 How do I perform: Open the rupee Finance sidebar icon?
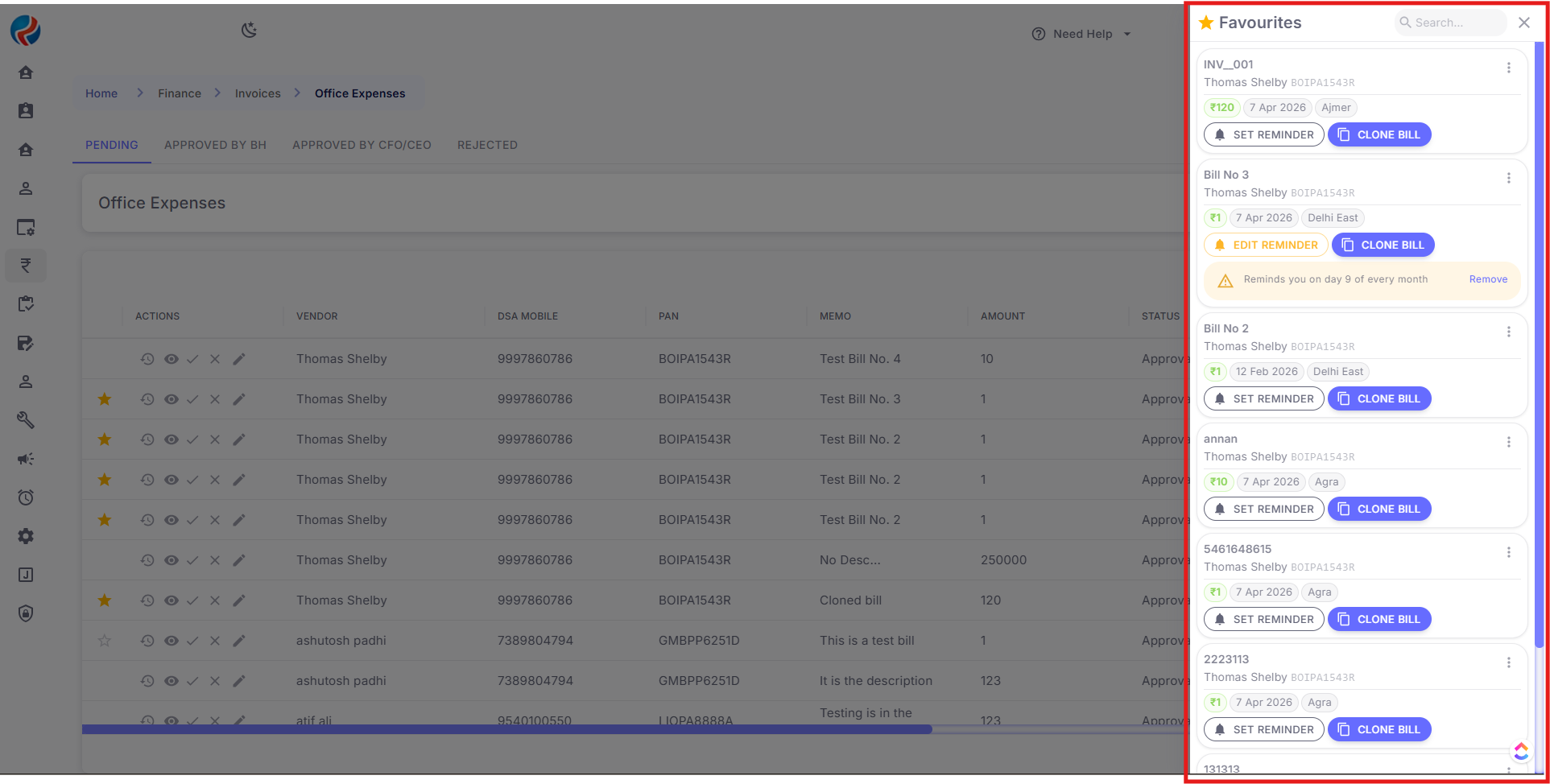click(26, 266)
